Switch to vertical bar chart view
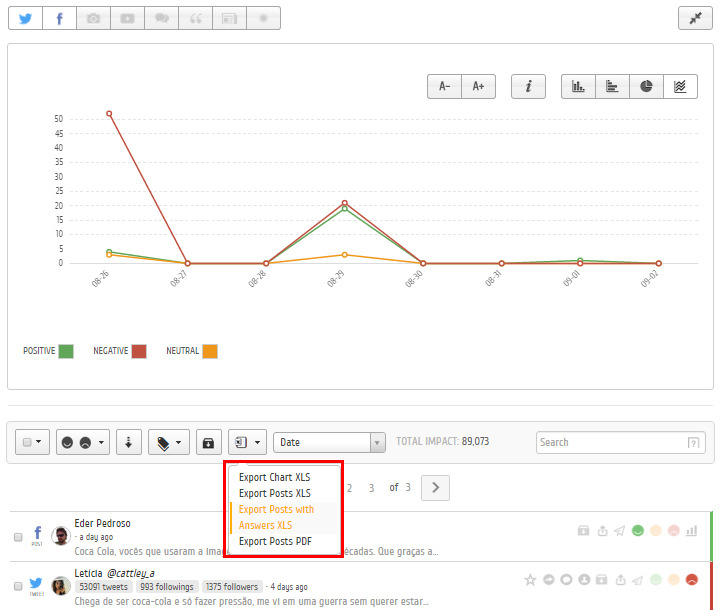 (578, 87)
